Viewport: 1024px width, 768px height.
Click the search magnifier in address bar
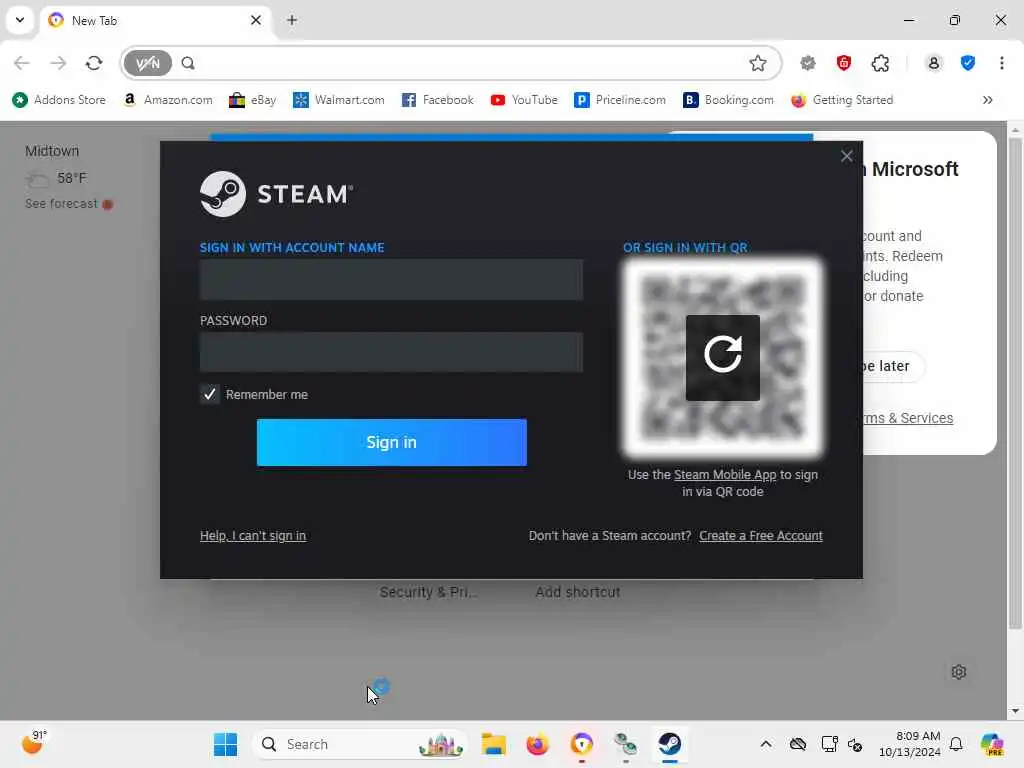(x=188, y=63)
